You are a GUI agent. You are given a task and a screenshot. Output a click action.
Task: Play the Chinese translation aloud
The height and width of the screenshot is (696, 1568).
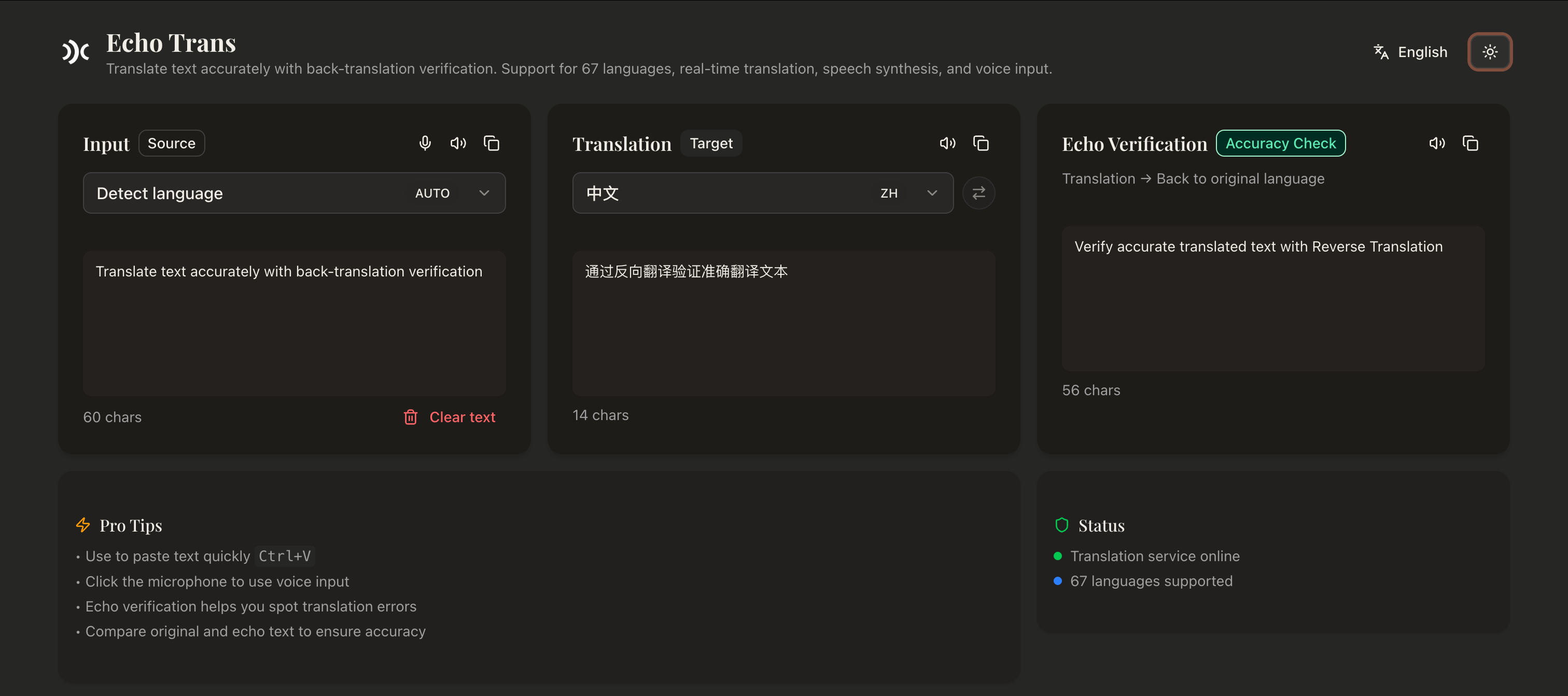(947, 143)
